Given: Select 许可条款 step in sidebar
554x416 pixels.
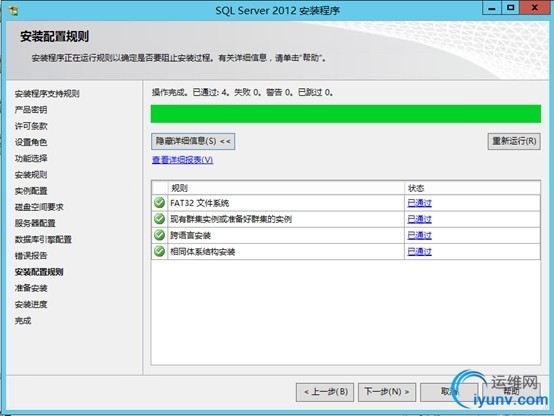Looking at the screenshot, I should click(31, 126).
